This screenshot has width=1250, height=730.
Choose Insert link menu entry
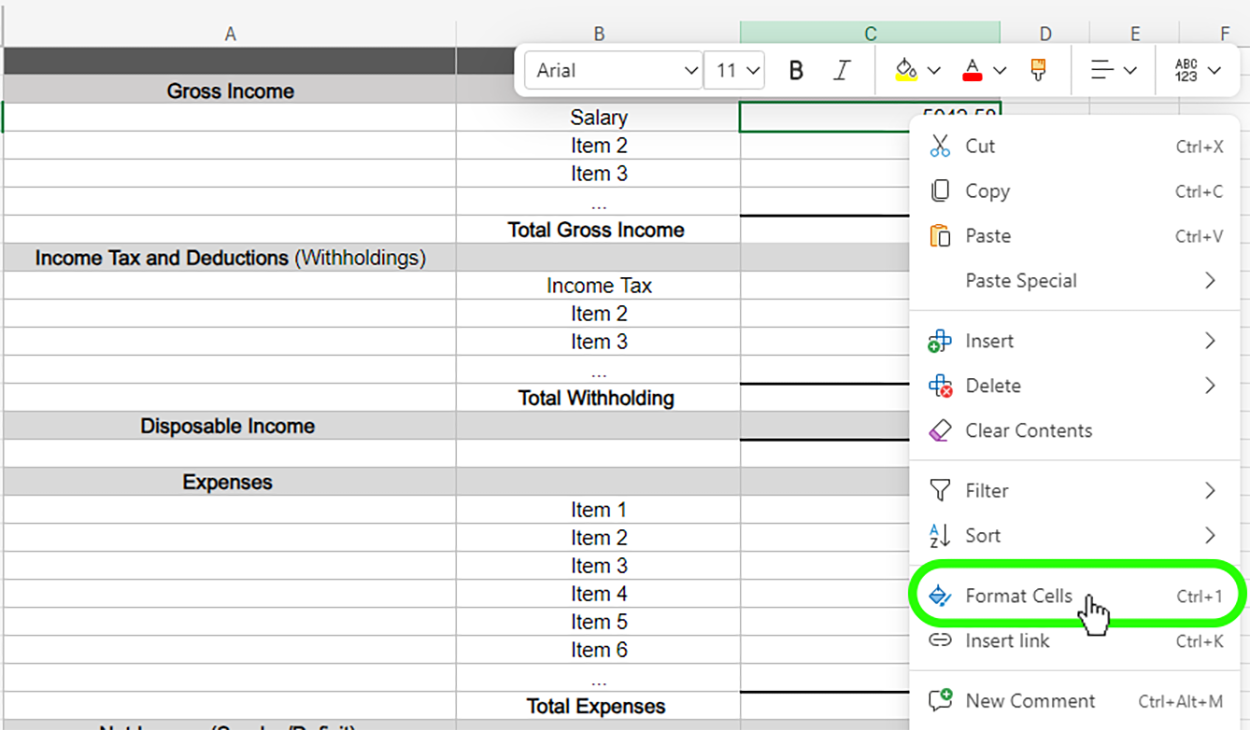click(1075, 641)
